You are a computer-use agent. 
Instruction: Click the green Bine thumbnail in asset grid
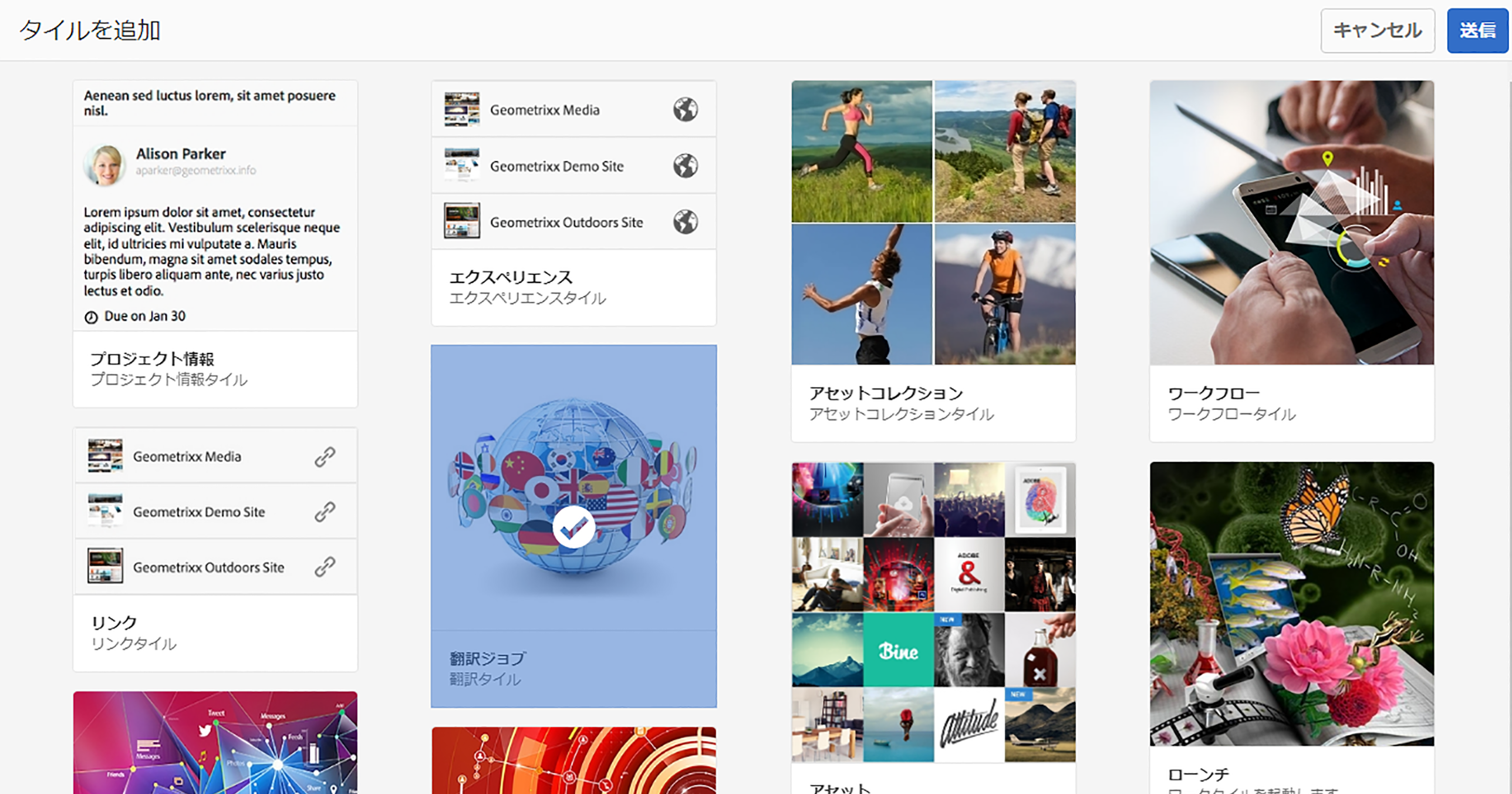[x=898, y=650]
